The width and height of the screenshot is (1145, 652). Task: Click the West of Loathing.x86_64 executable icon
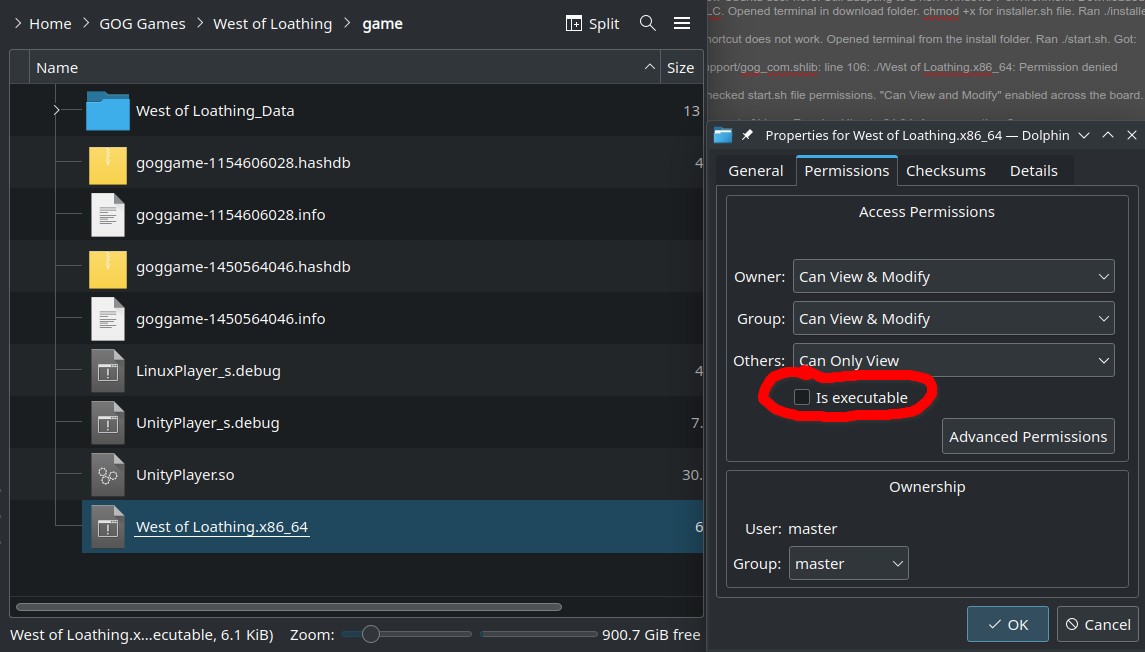click(107, 527)
